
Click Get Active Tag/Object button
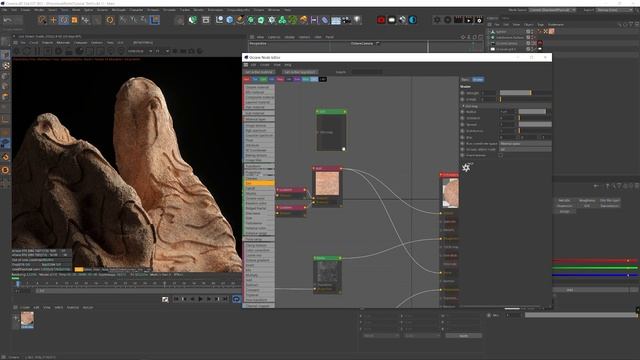pyautogui.click(x=300, y=72)
